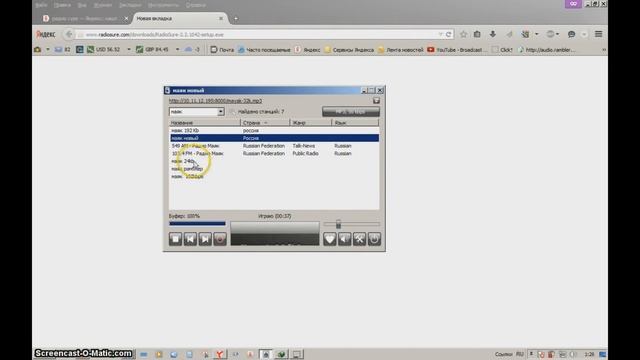
Task: Select the last маяк station row
Action: pyautogui.click(x=274, y=176)
